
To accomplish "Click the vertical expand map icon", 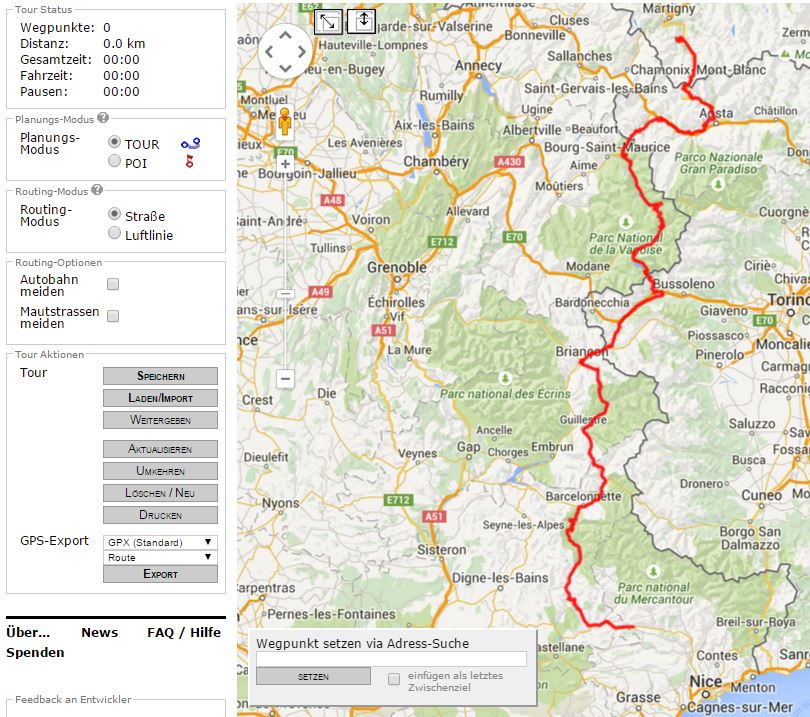I will coord(361,21).
